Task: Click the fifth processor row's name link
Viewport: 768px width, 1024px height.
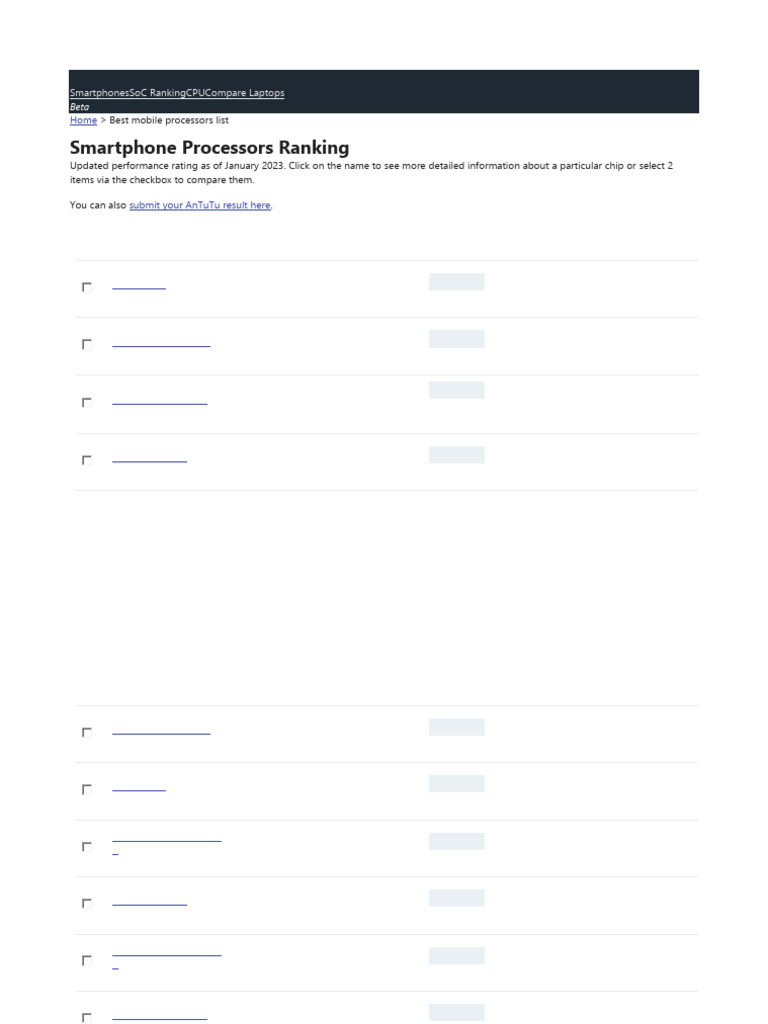Action: [x=161, y=733]
